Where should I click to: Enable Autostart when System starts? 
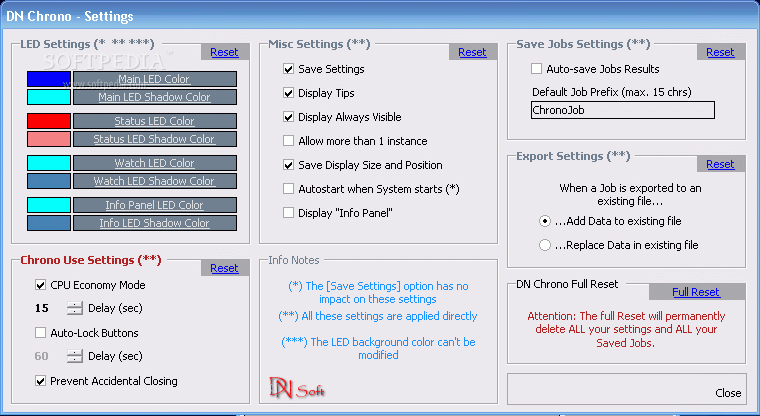click(288, 189)
